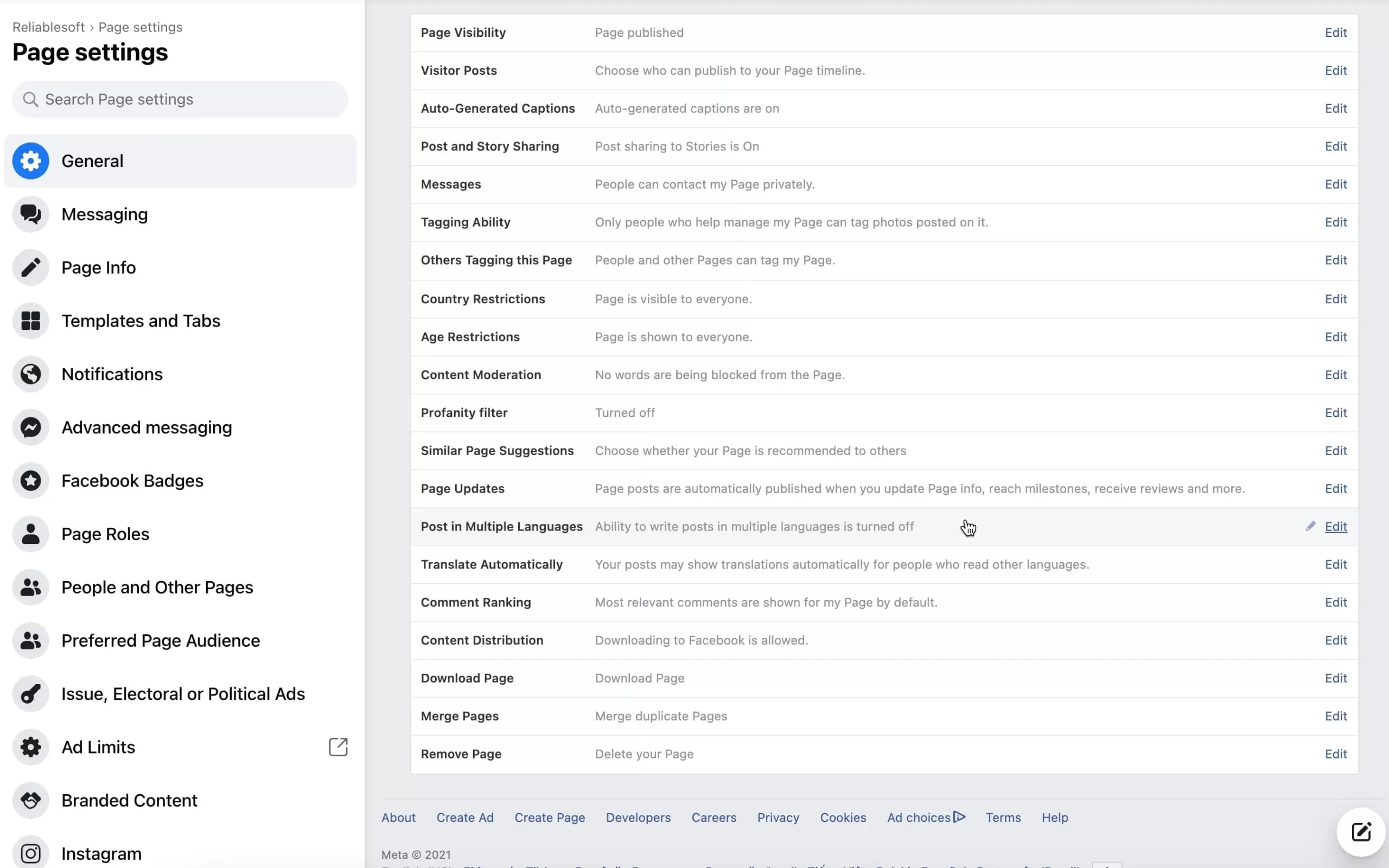Click the Create Page footer link
Screen dimensions: 1389x868
pyautogui.click(x=549, y=818)
